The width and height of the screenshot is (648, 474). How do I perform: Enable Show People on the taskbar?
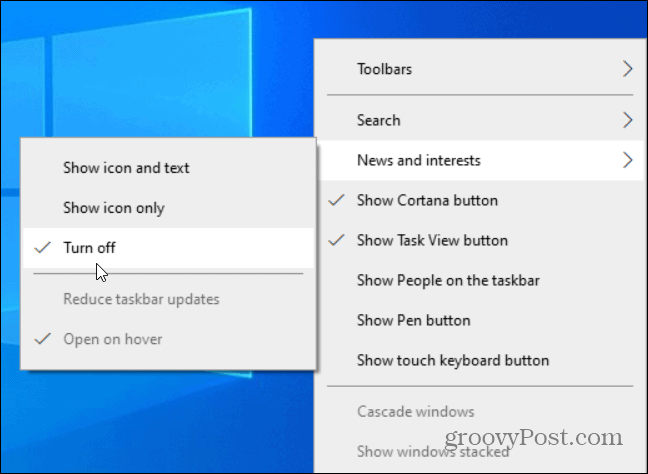point(479,281)
